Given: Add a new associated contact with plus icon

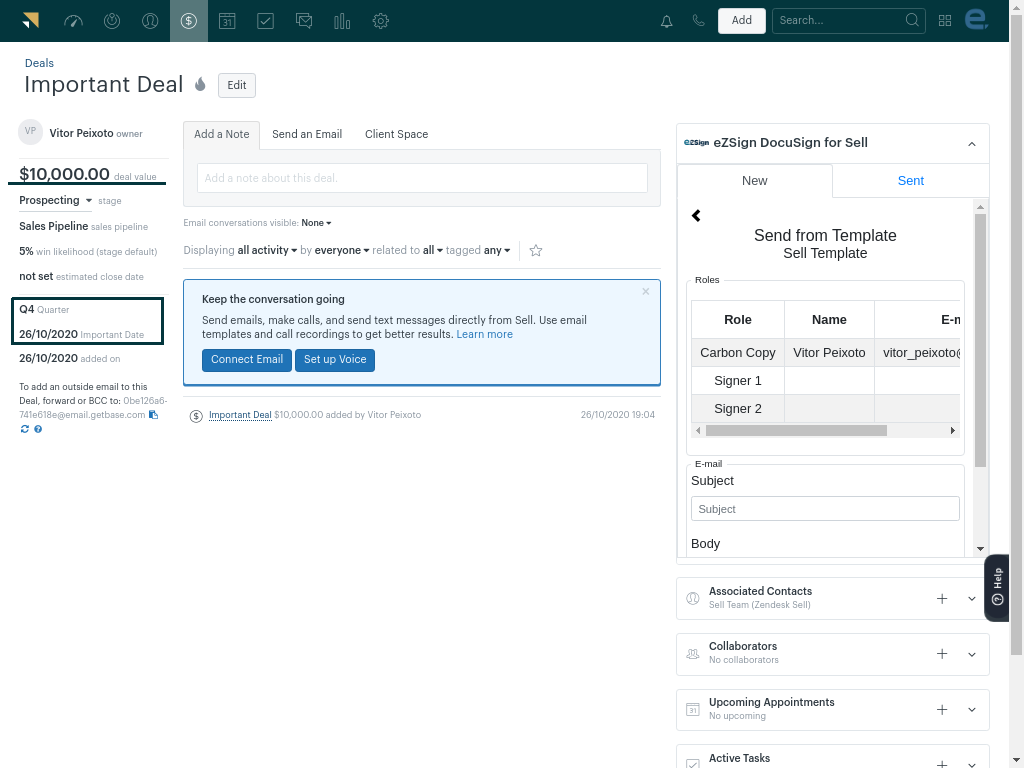Looking at the screenshot, I should pyautogui.click(x=941, y=598).
